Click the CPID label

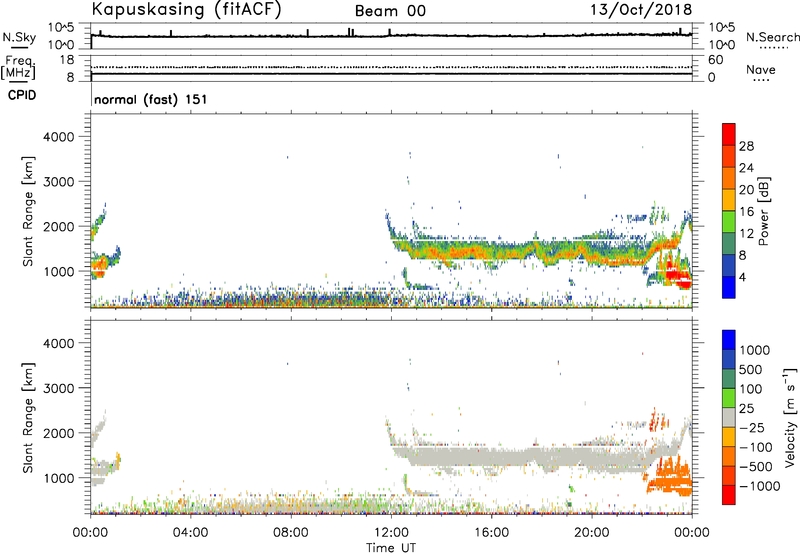coord(22,95)
